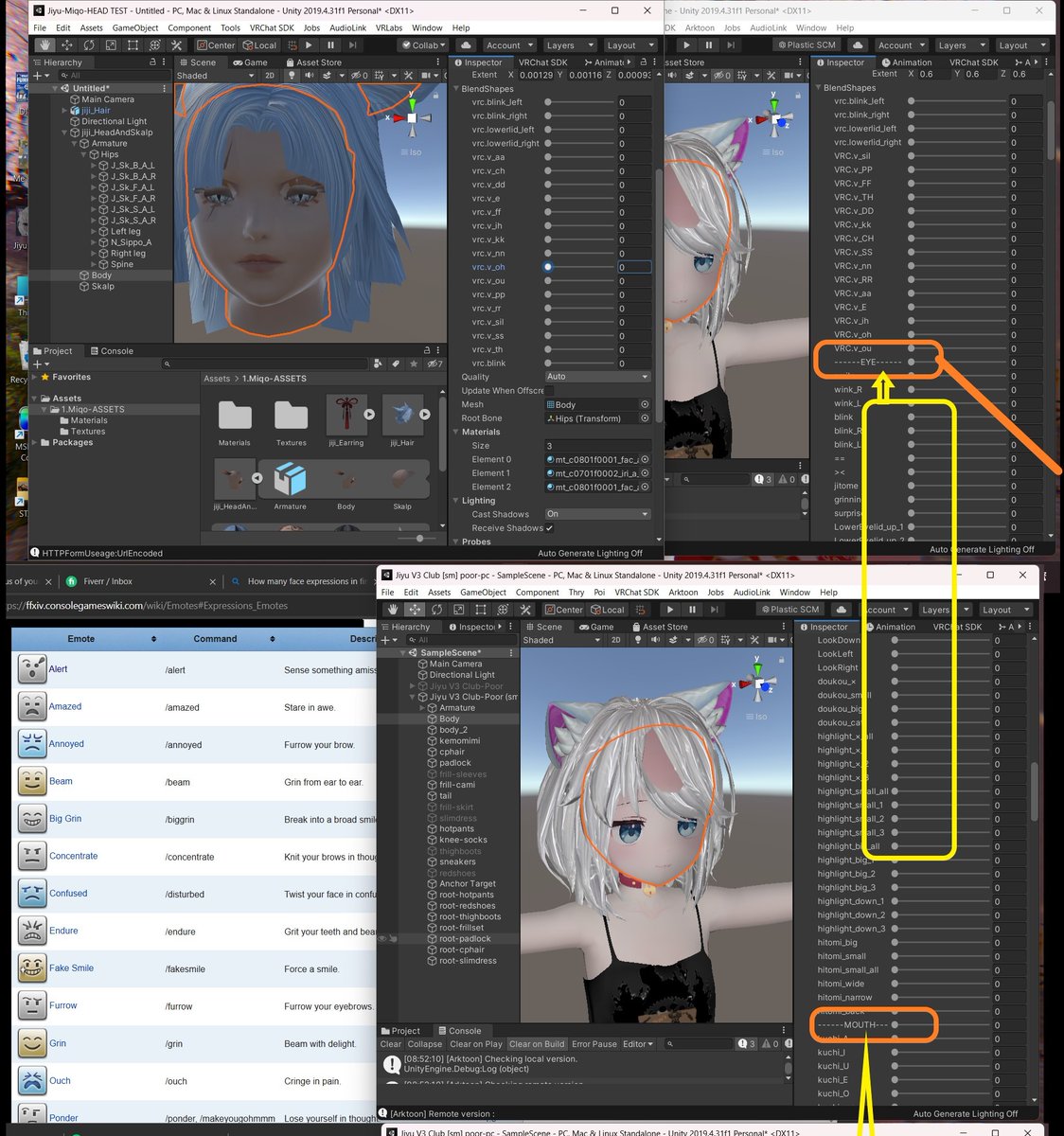Image resolution: width=1064 pixels, height=1136 pixels.
Task: Enable Update When Offscreen checkbox
Action: click(x=550, y=391)
